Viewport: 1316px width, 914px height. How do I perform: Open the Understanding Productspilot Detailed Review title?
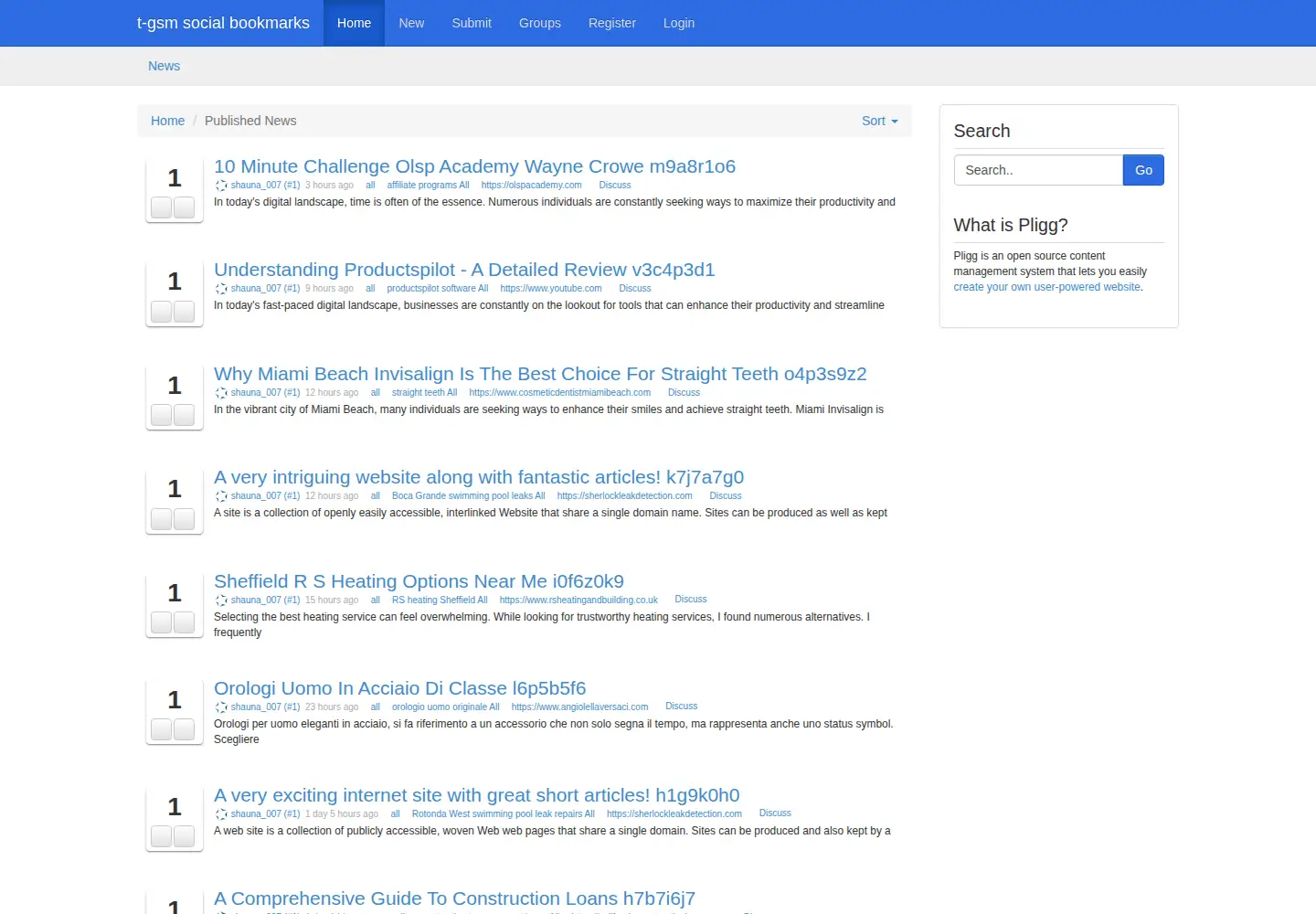(464, 270)
